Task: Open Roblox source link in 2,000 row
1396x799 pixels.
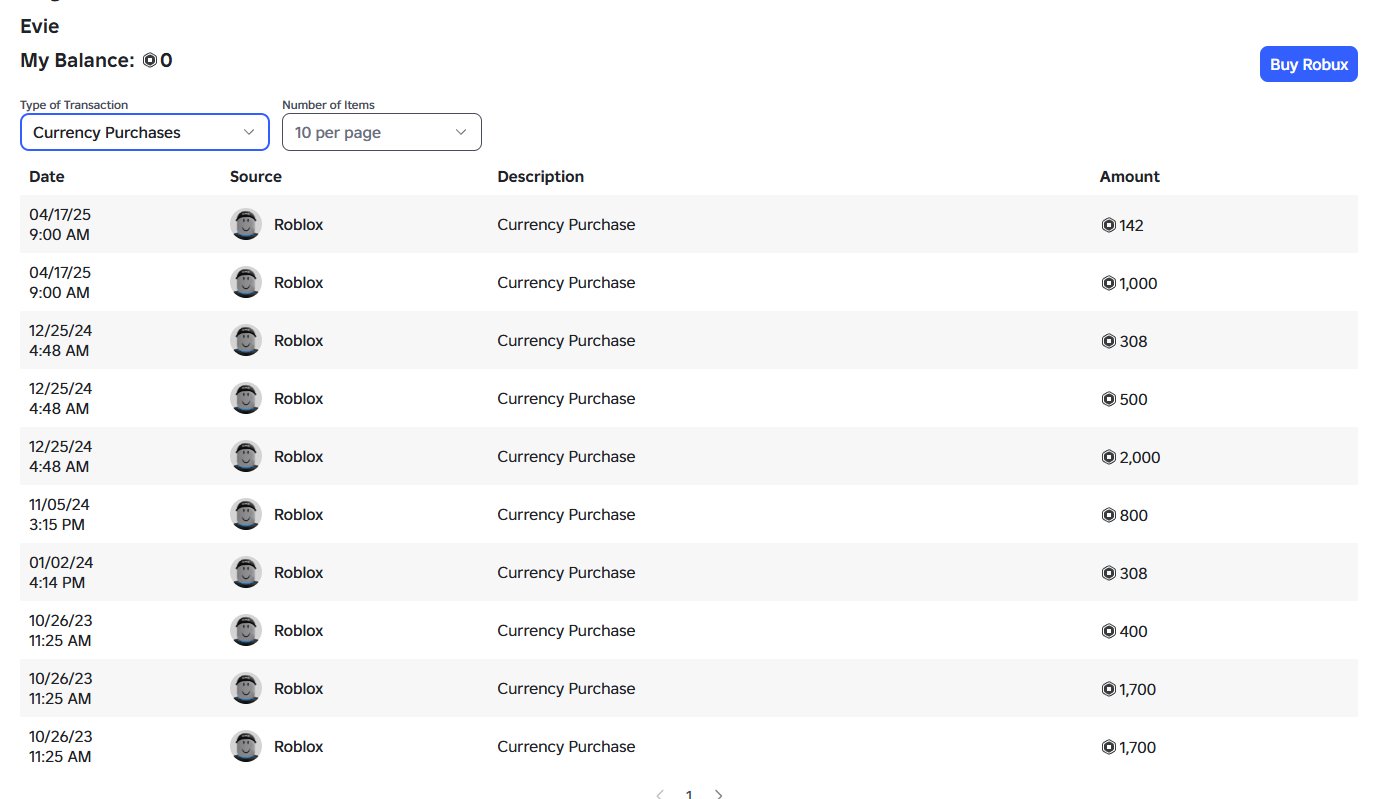Action: pos(298,457)
